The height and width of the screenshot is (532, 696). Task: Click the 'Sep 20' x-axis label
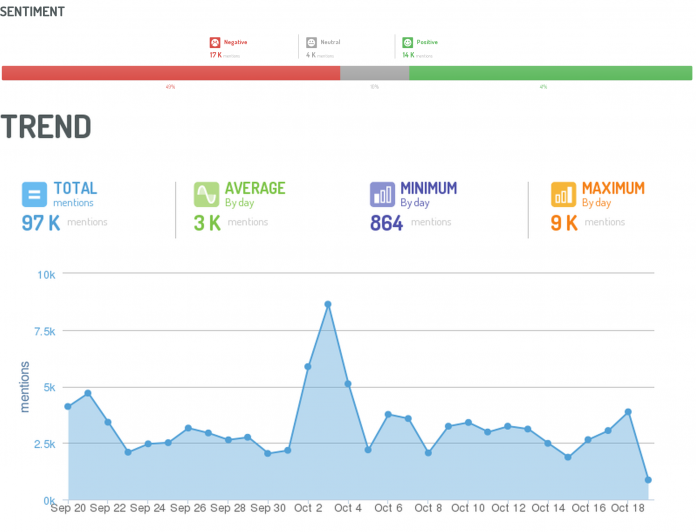(x=68, y=508)
